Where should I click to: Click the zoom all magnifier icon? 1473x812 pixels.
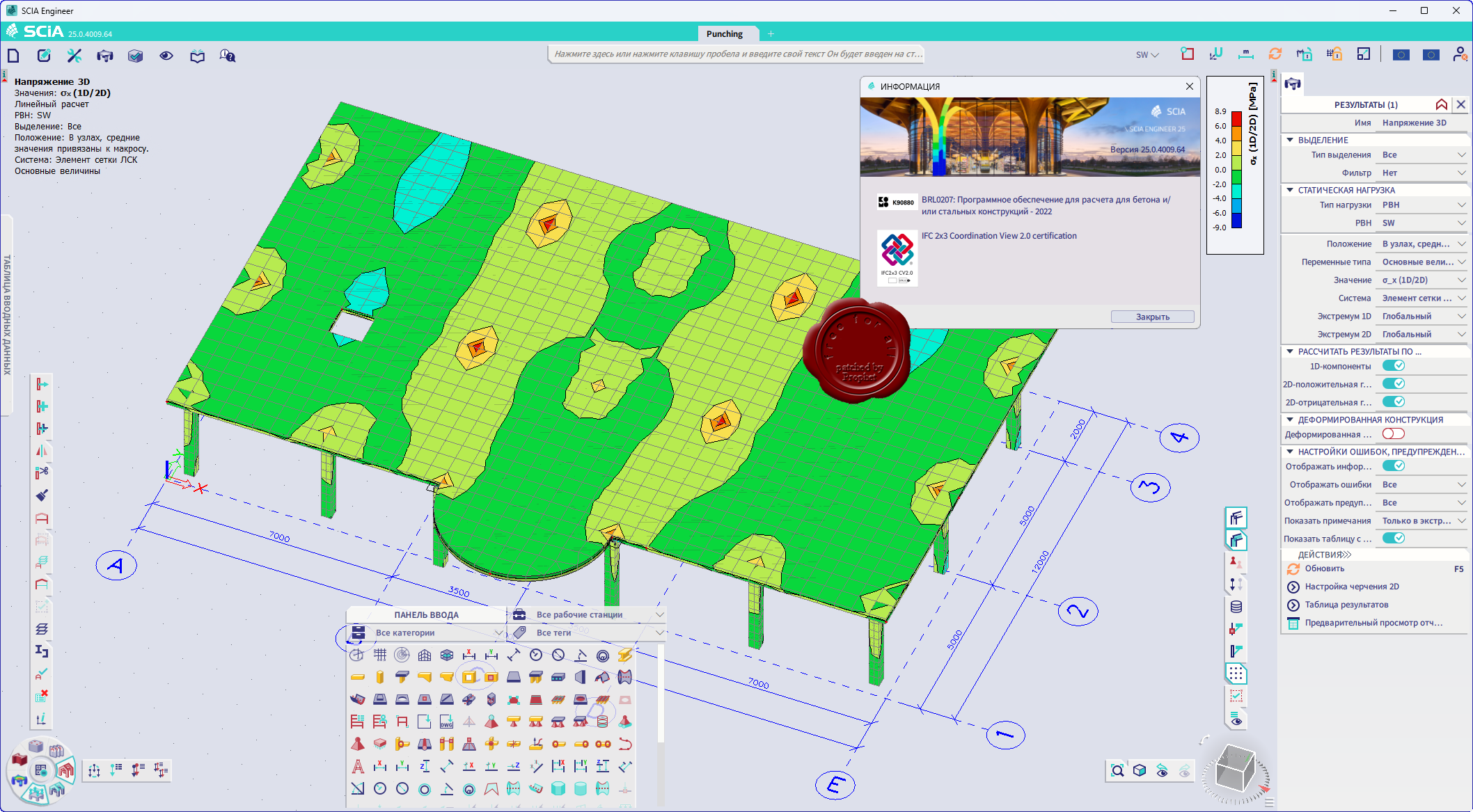(x=1117, y=770)
